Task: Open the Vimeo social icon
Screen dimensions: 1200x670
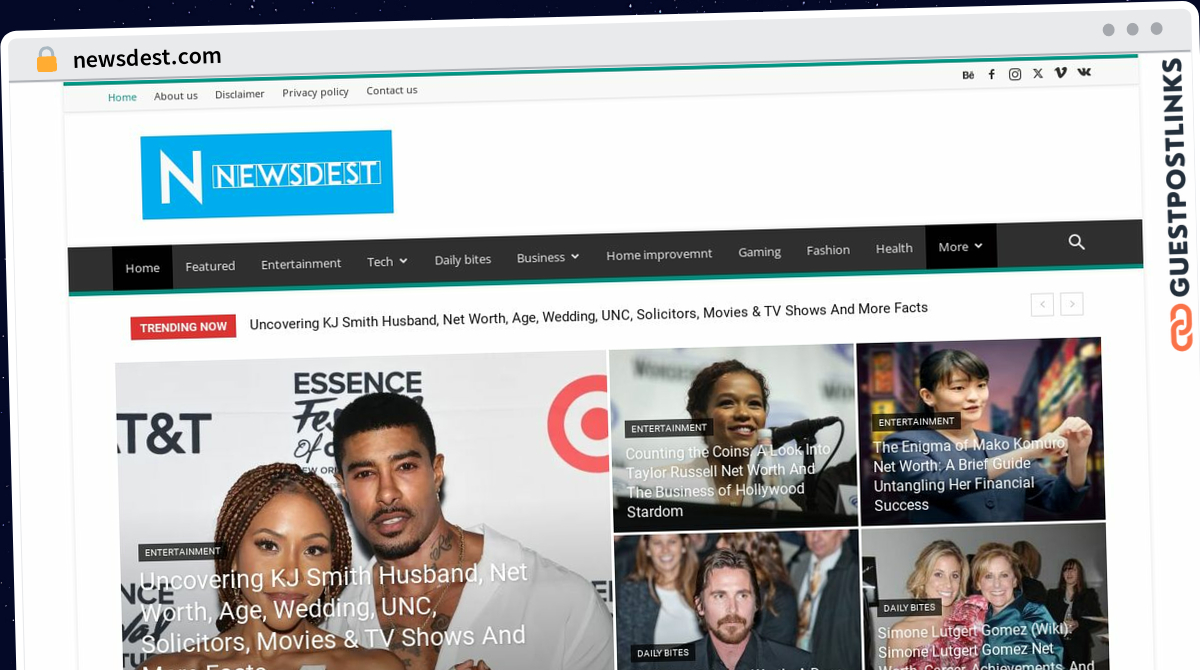Action: 1061,73
